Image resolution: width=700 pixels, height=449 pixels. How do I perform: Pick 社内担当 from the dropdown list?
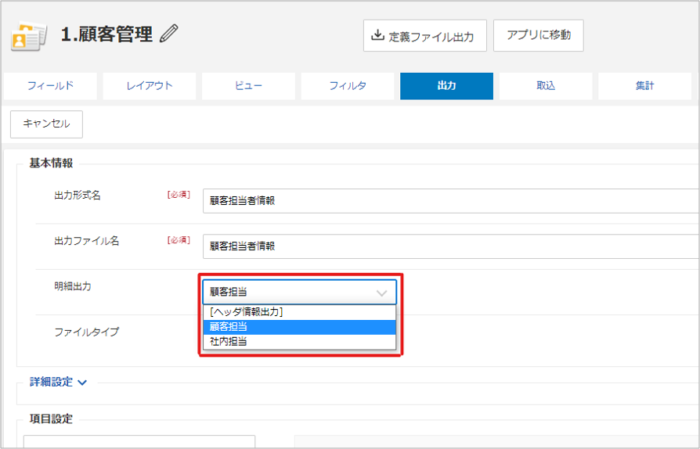(300, 341)
